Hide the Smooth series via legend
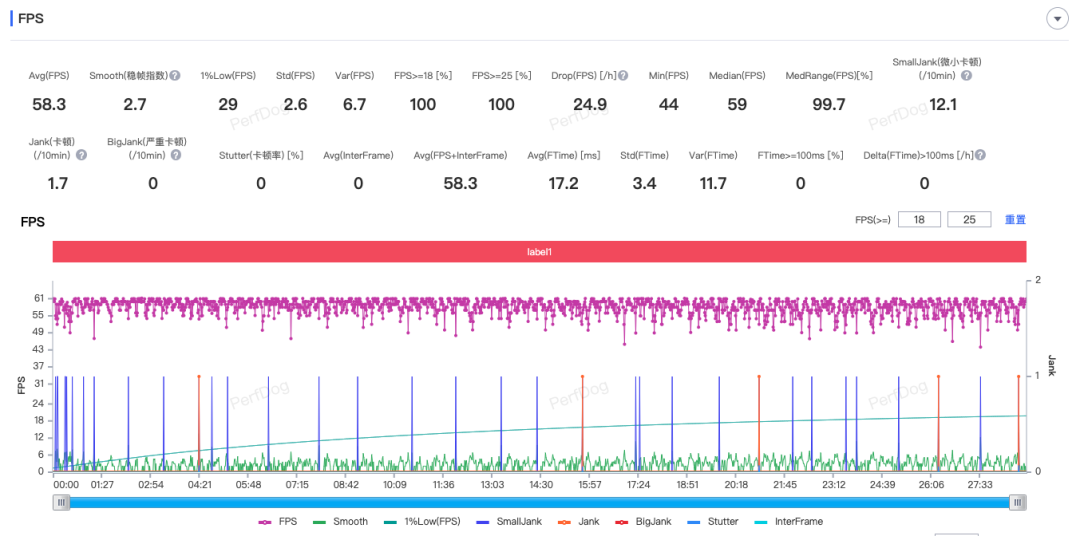Screen dimensions: 1080x536 340,521
